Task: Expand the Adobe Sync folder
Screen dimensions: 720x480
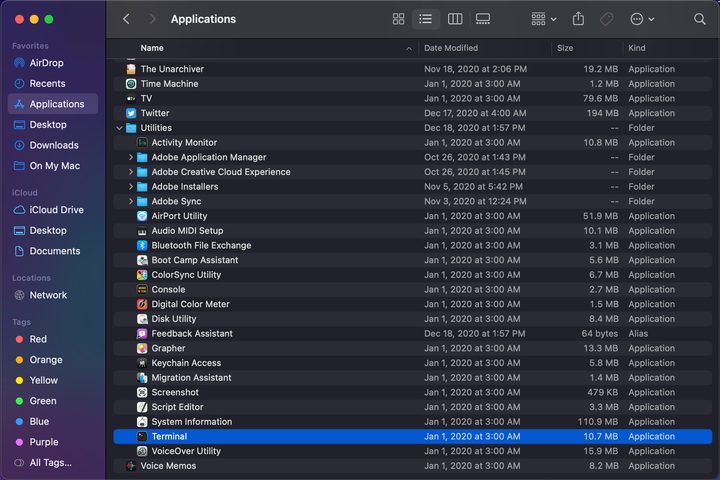Action: point(130,202)
